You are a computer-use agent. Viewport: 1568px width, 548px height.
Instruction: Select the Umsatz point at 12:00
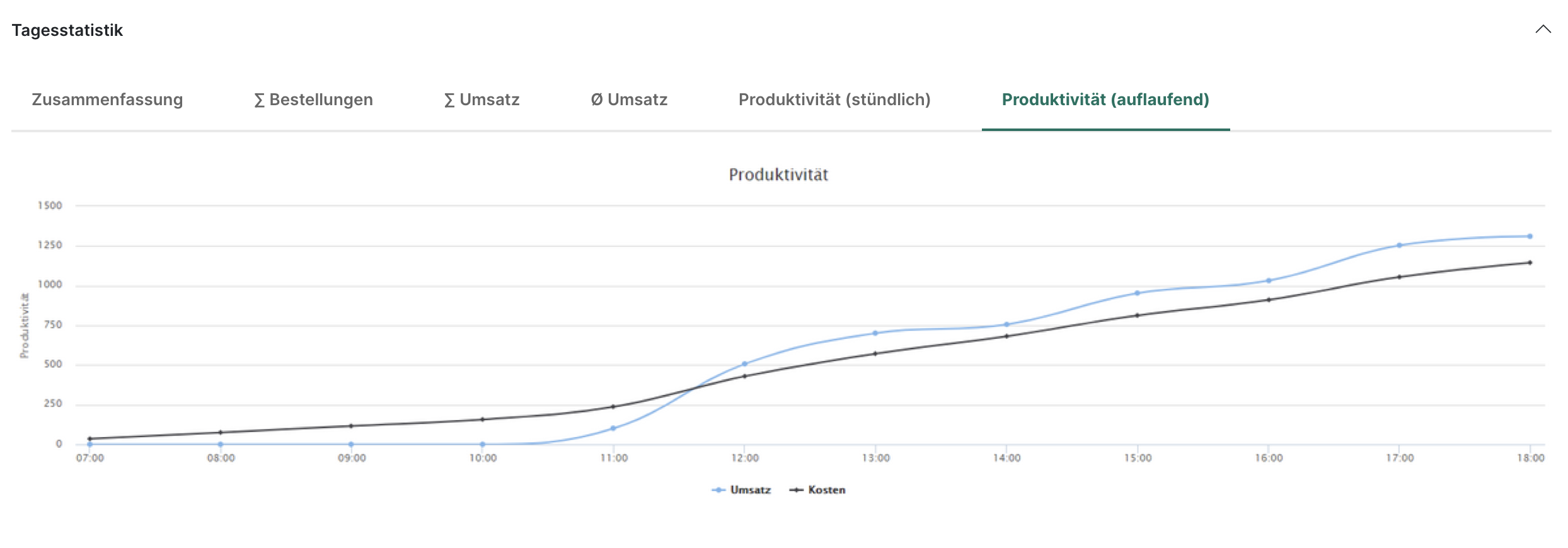point(744,364)
